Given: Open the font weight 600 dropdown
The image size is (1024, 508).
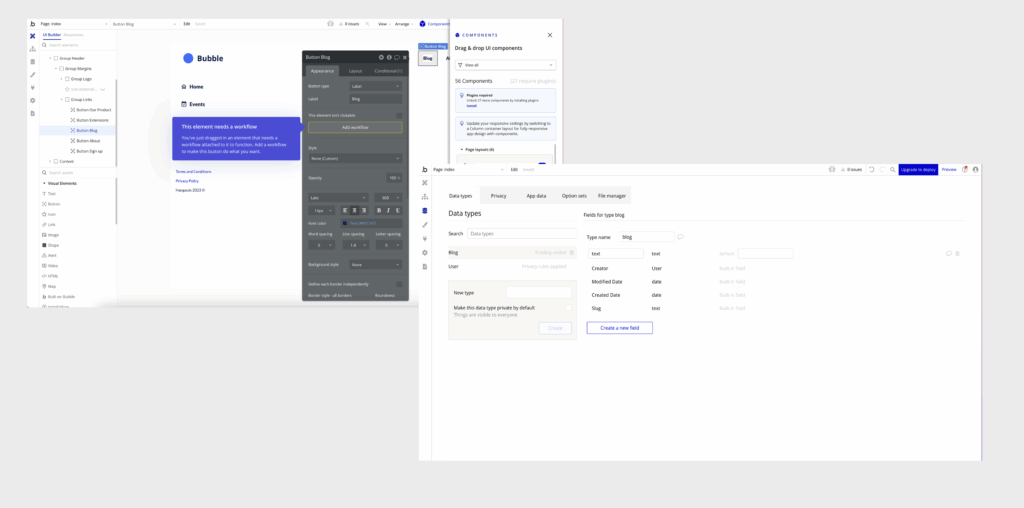Looking at the screenshot, I should click(x=390, y=197).
